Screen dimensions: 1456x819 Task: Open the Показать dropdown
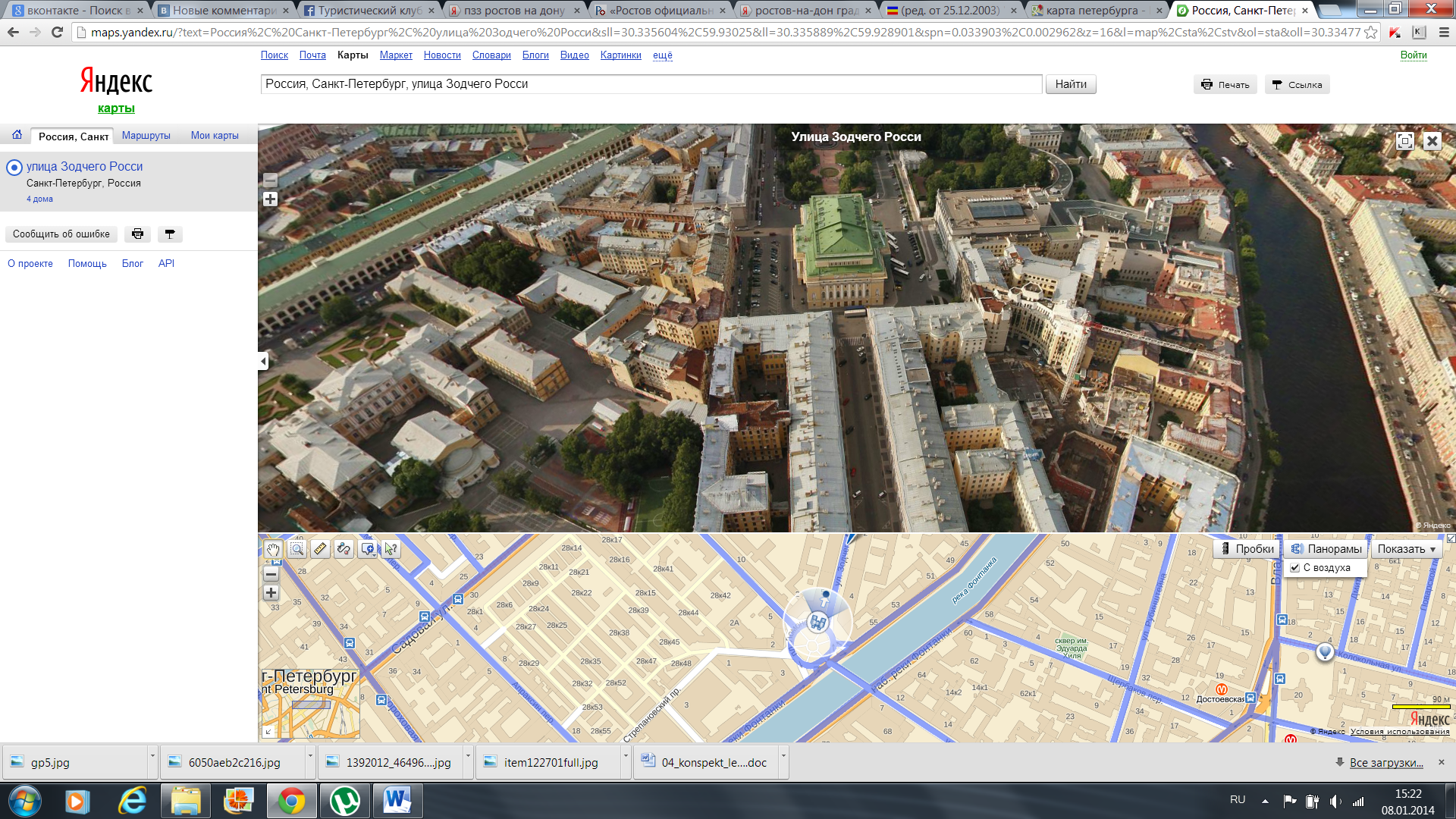coord(1406,549)
